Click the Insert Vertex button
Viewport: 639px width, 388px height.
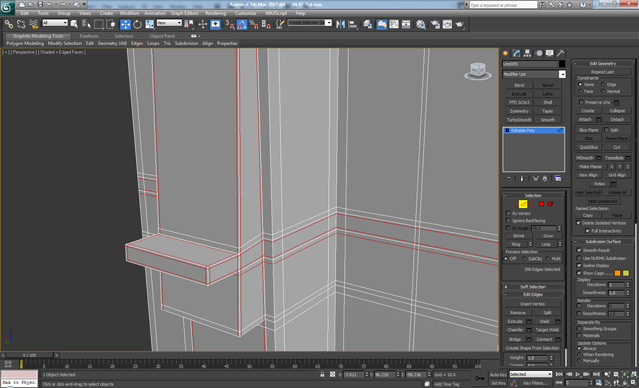[x=532, y=304]
